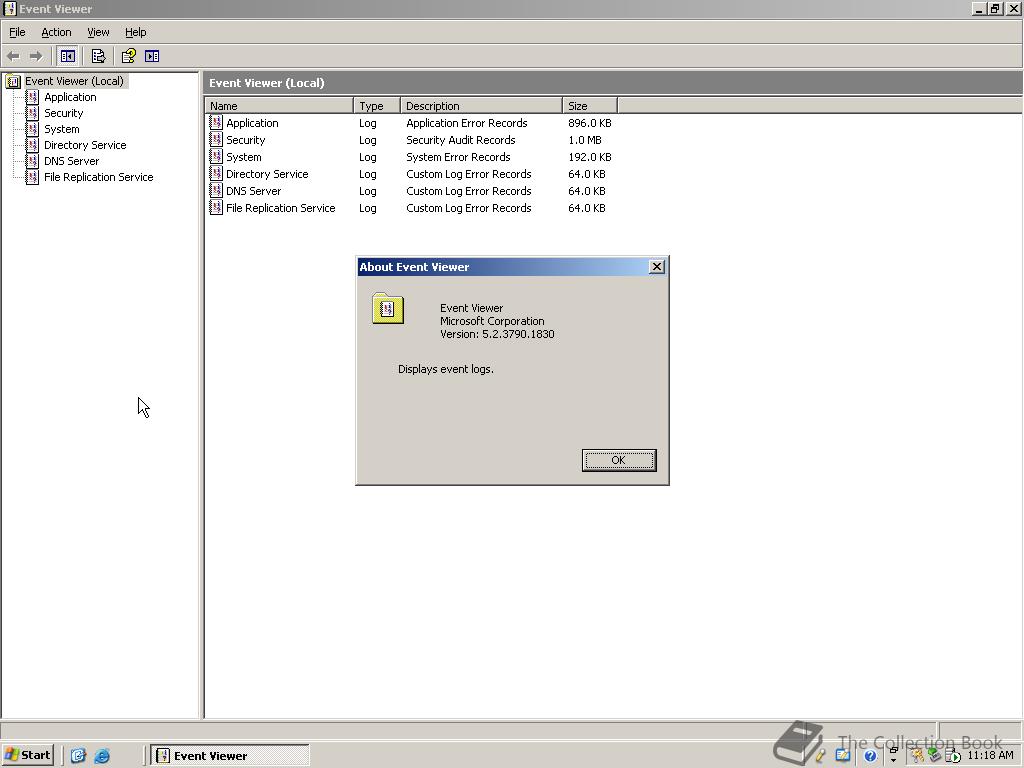Viewport: 1024px width, 768px height.
Task: Click the Show Desktop quick launch icon
Action: [78, 756]
